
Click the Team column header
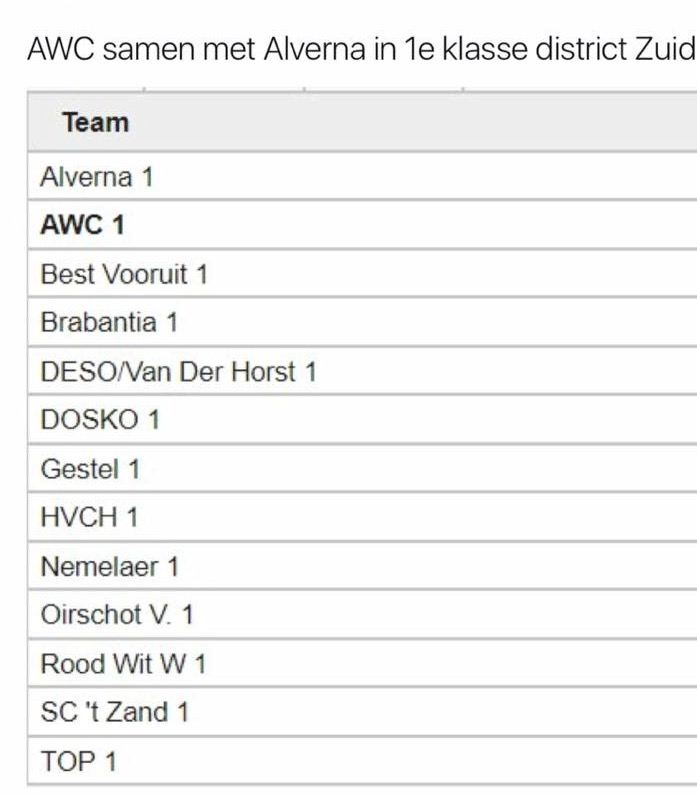click(x=95, y=123)
